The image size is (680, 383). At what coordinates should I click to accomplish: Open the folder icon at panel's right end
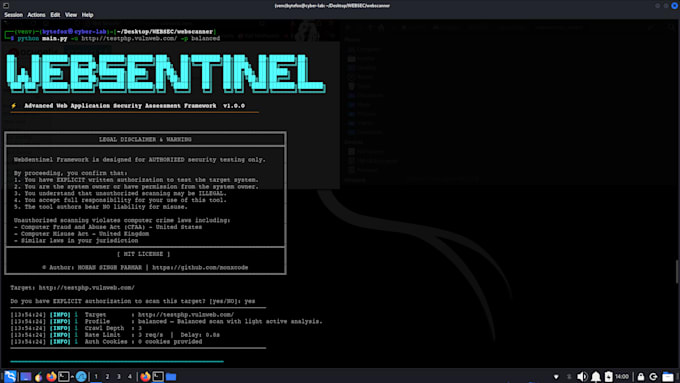(668, 376)
